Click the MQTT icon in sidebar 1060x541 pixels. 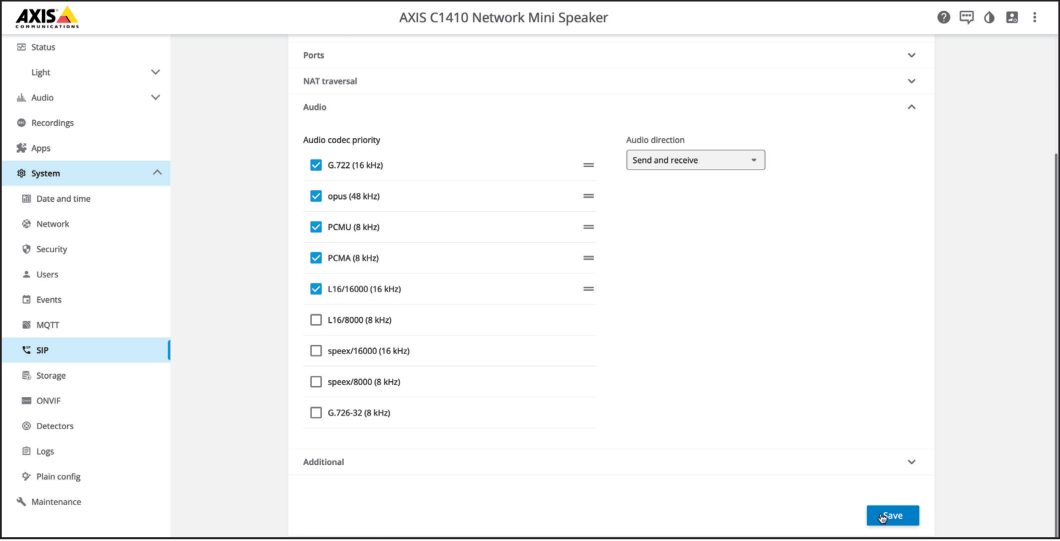click(x=26, y=325)
